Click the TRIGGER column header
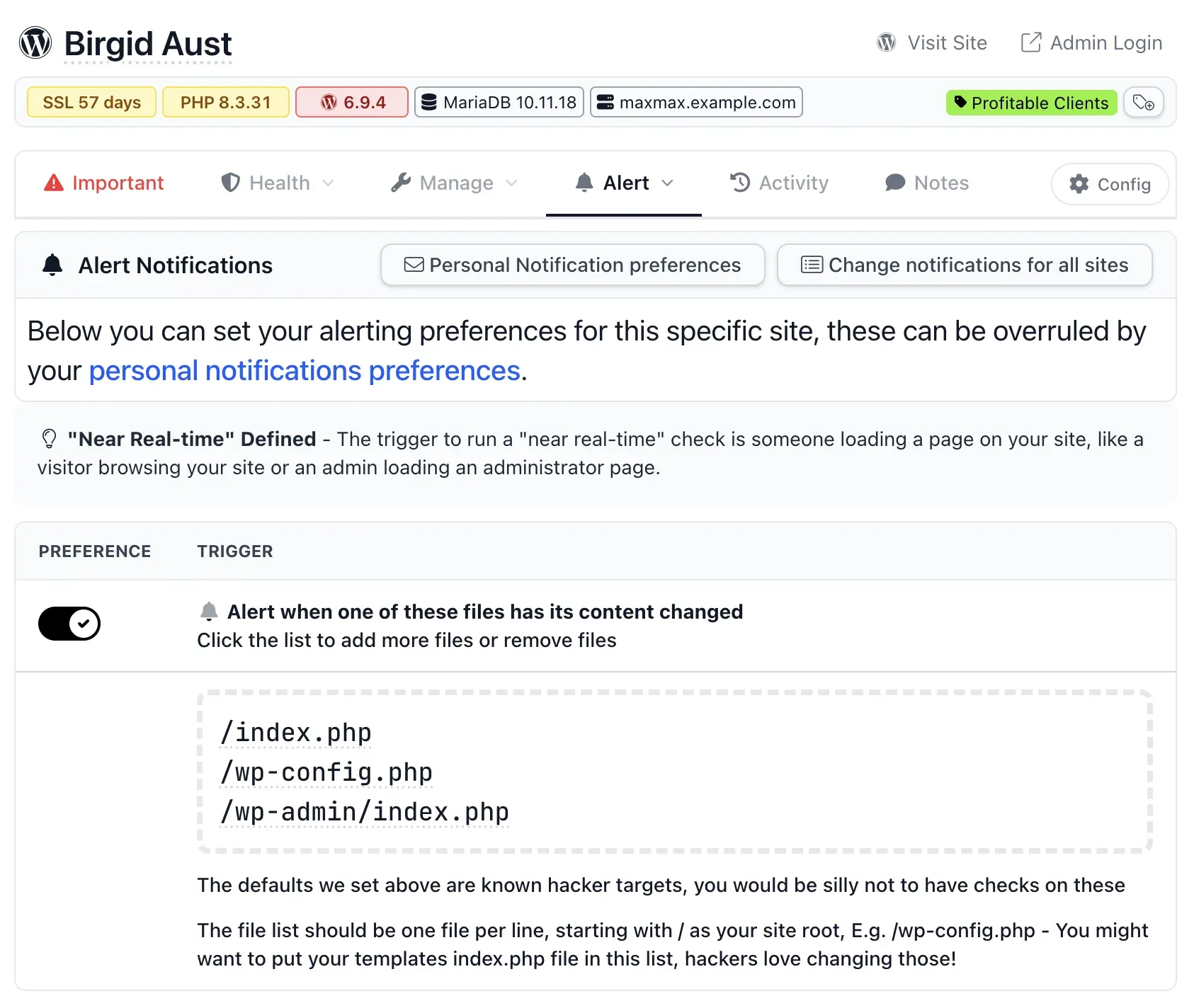Screen dimensions: 1194x1008 [235, 551]
